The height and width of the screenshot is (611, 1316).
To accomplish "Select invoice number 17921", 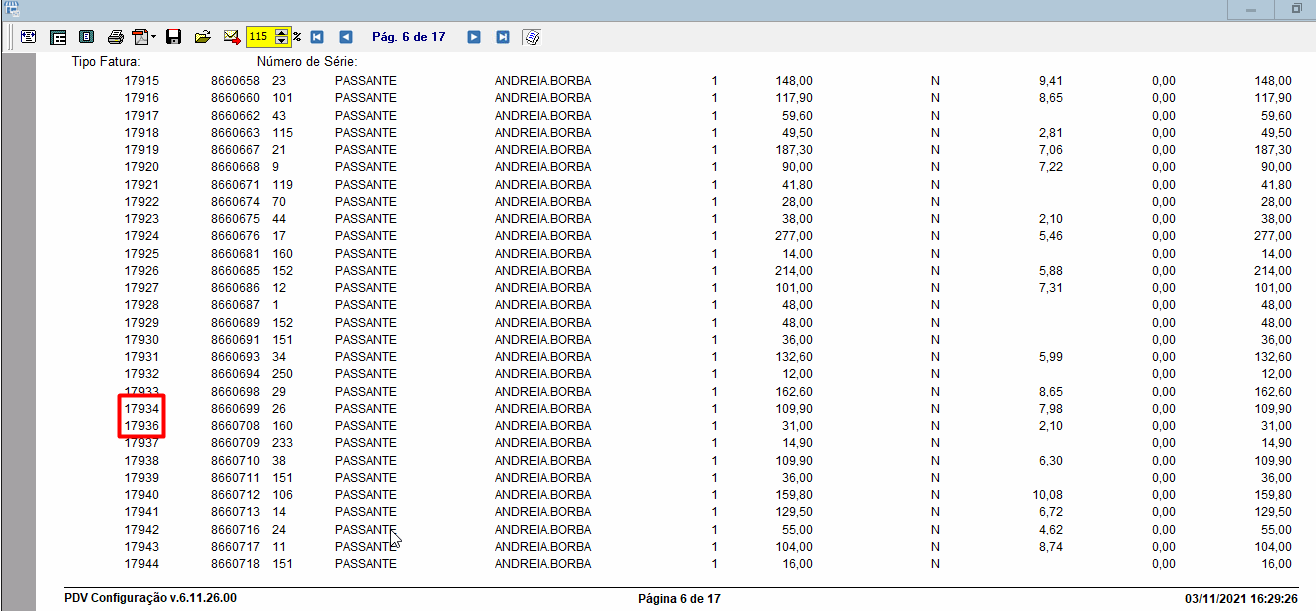I will click(x=142, y=184).
